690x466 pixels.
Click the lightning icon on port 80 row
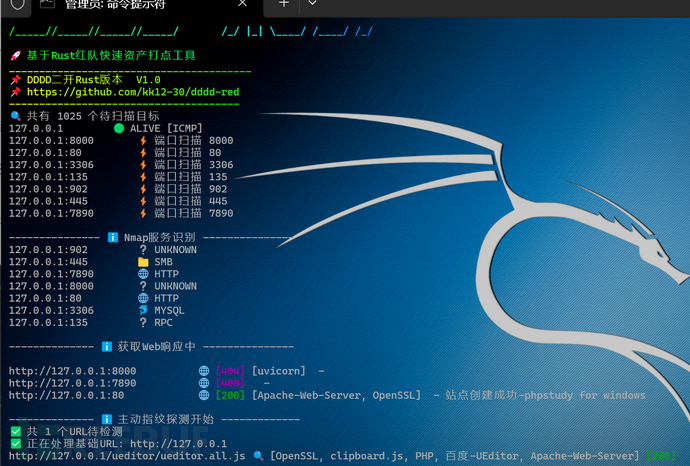point(143,153)
